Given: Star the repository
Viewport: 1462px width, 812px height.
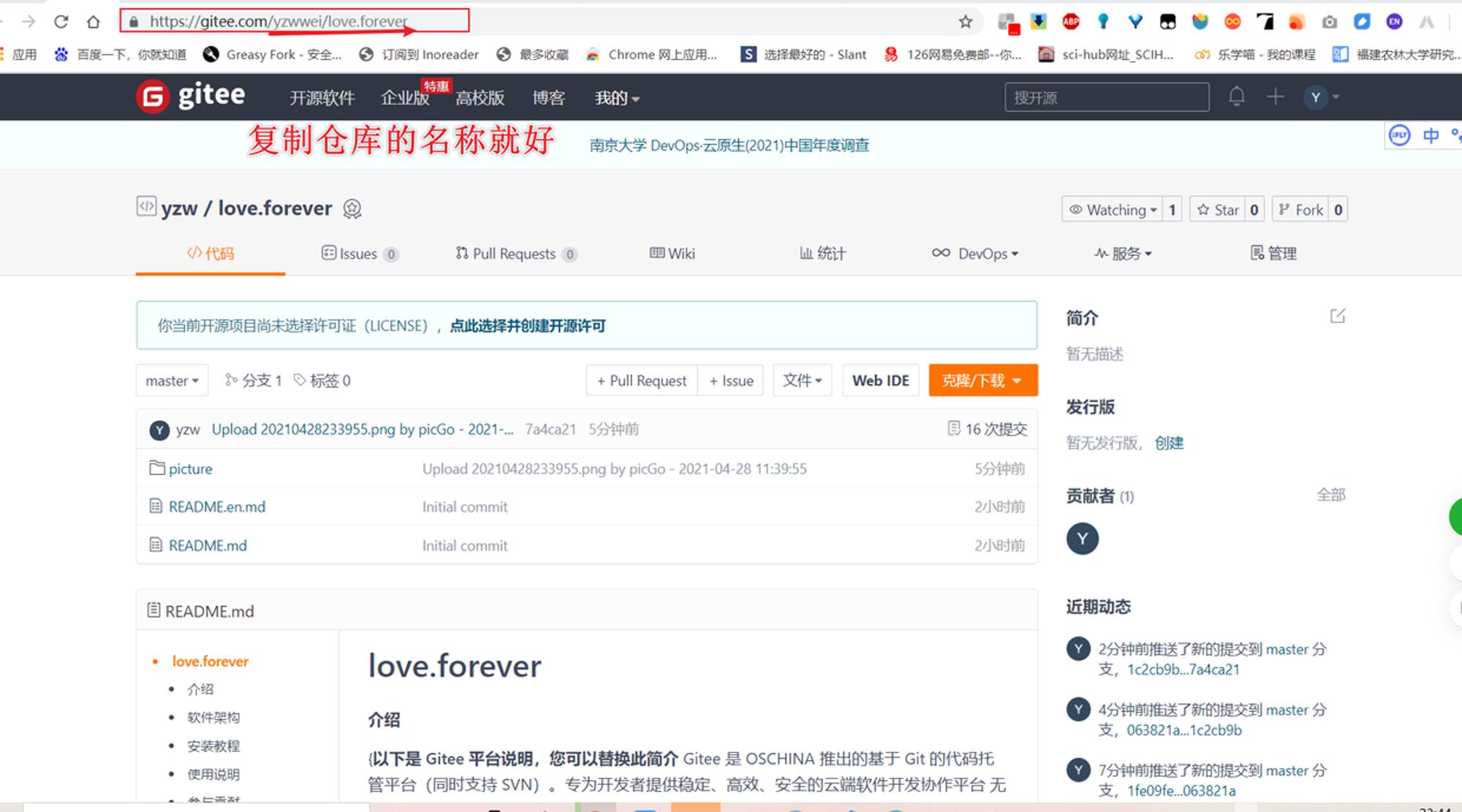Looking at the screenshot, I should 1218,210.
